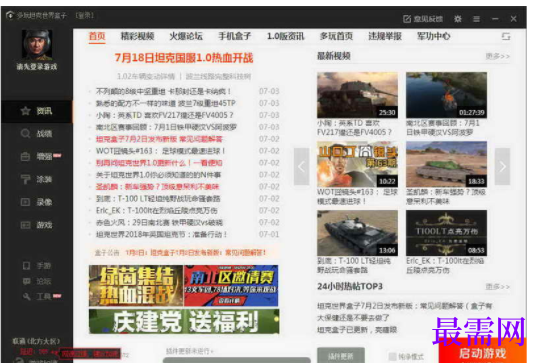Click the 庆建党 送福利 banner
This screenshot has width=544, height=363.
click(x=184, y=321)
